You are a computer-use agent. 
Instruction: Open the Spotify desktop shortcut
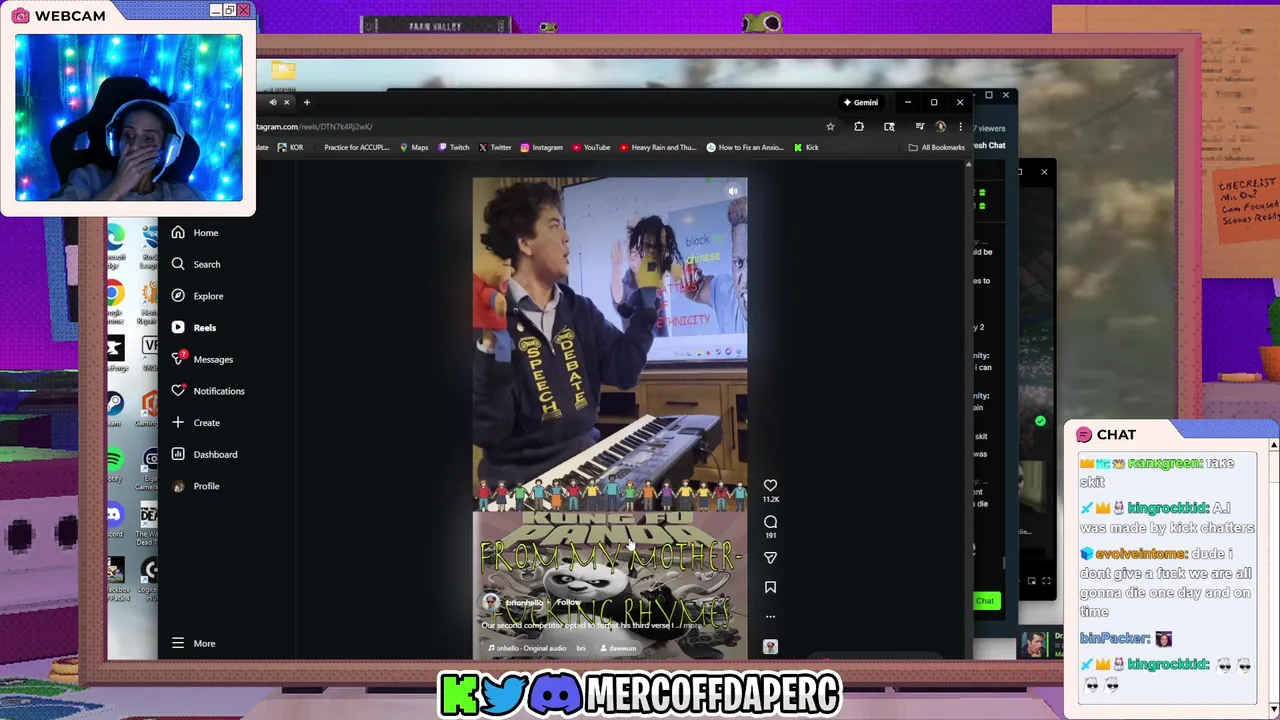115,461
